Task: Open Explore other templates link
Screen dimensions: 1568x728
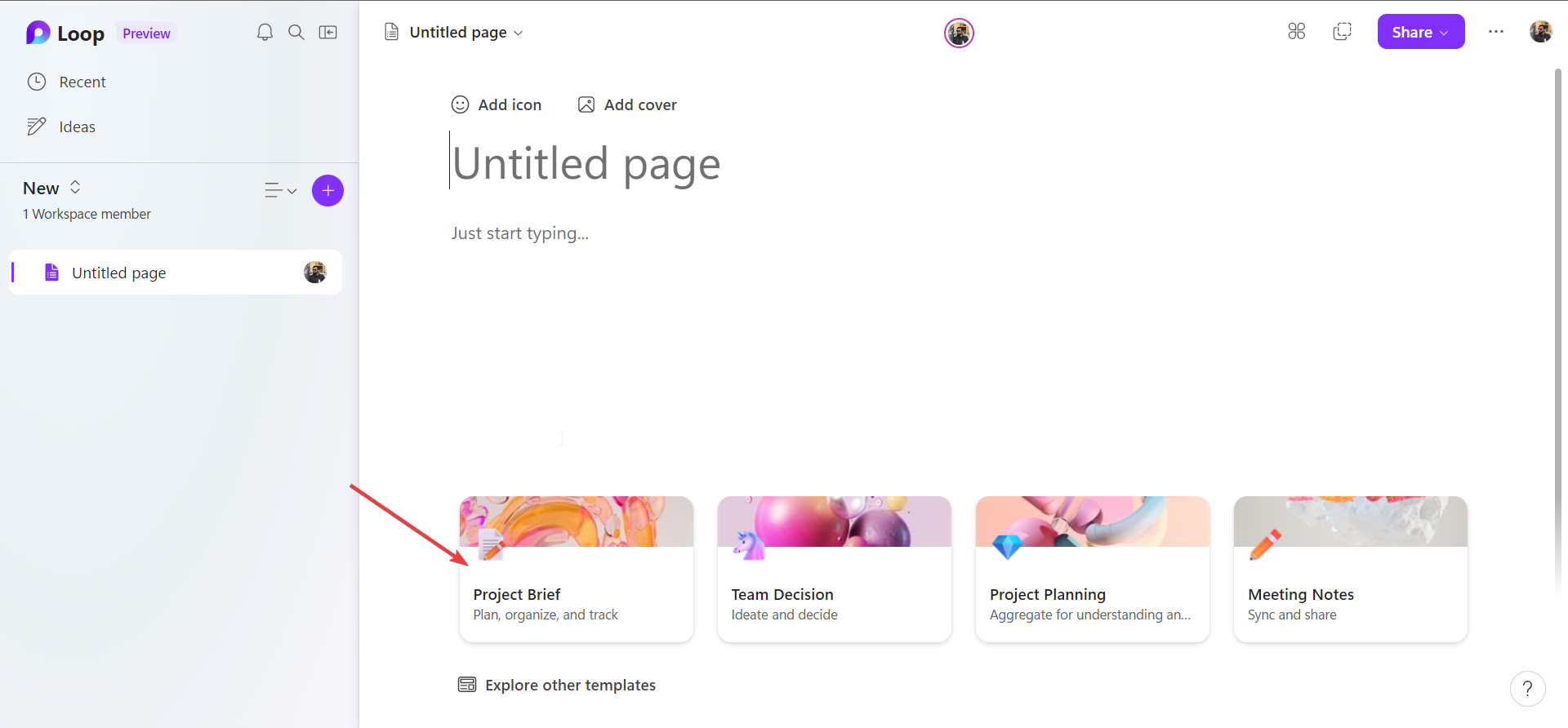Action: coord(557,686)
